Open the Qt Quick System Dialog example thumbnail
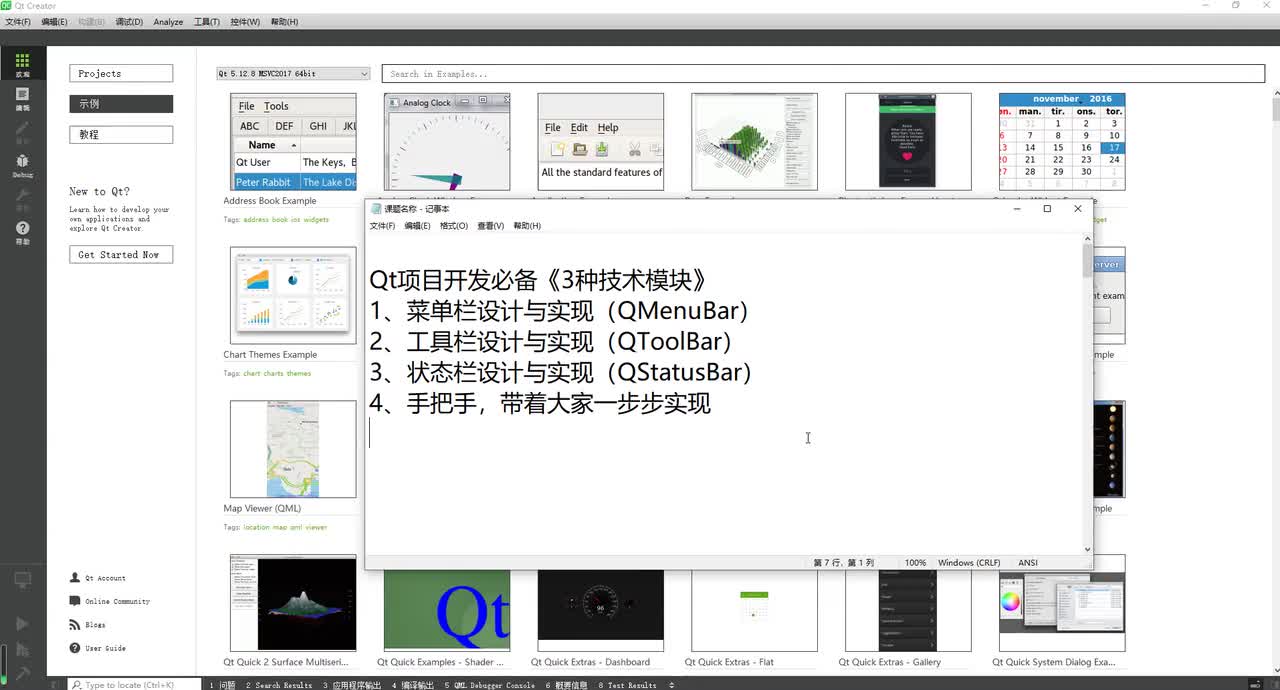The image size is (1280, 690). [1062, 610]
